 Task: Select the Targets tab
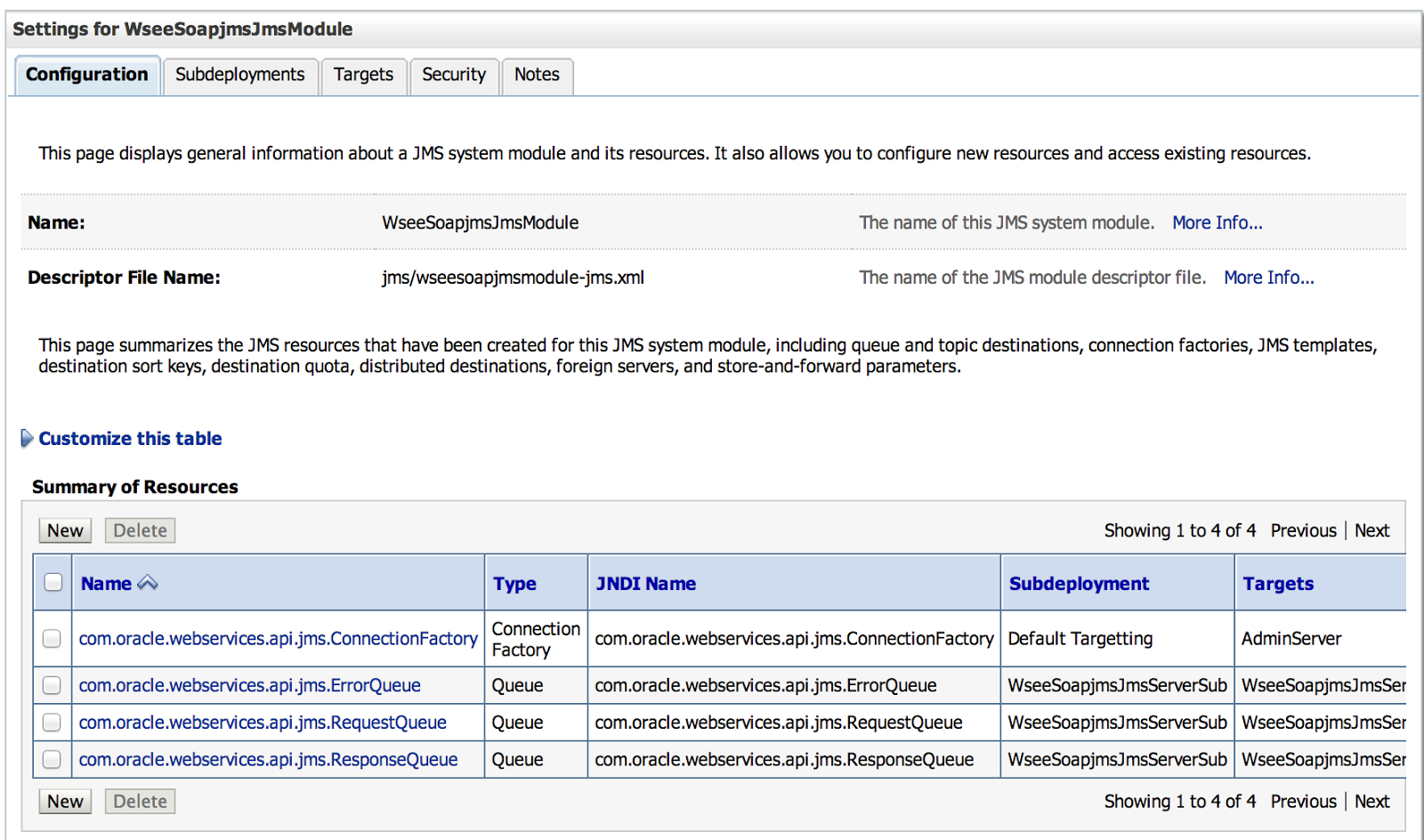tap(364, 75)
